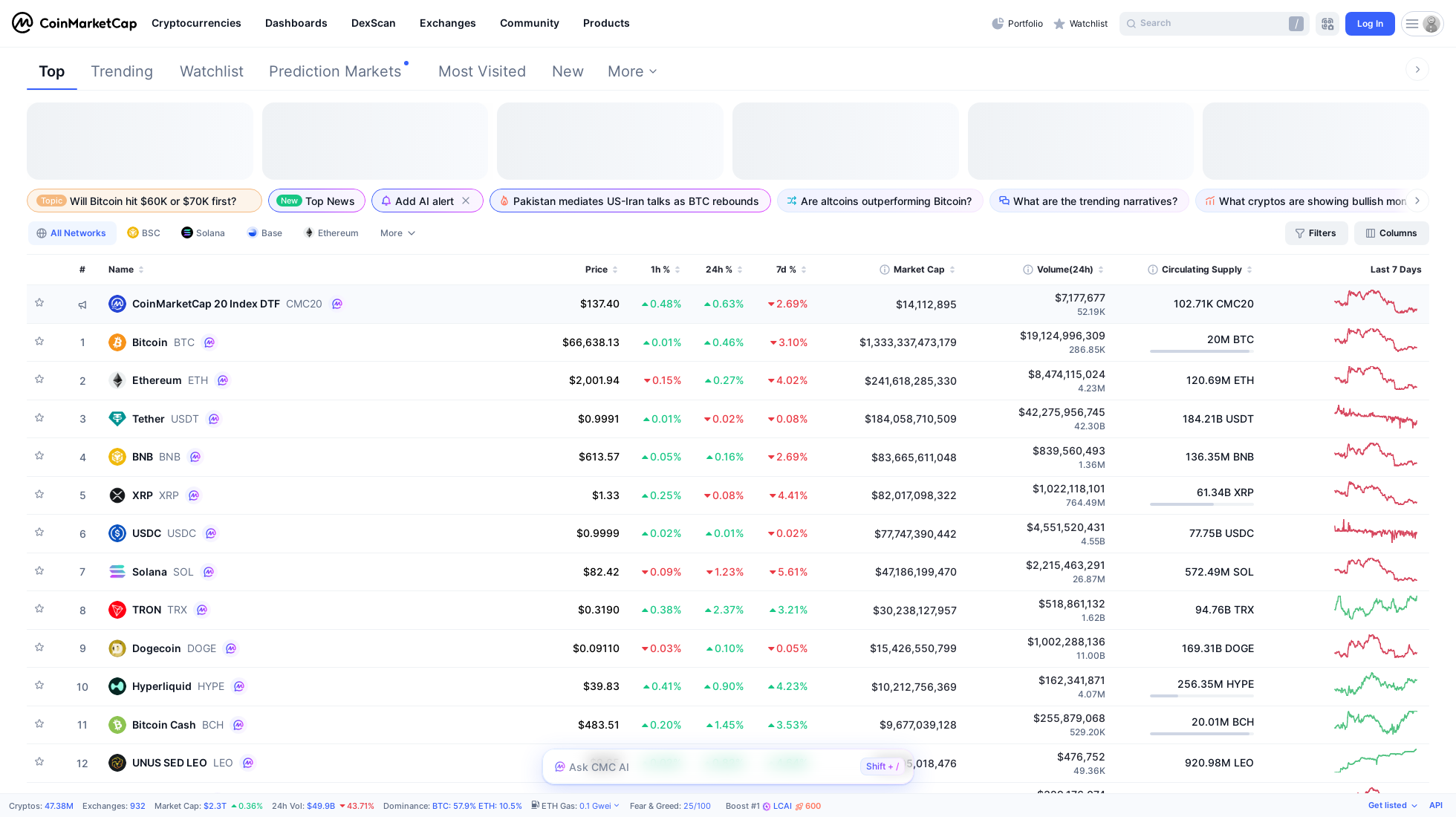Open the Watchlist star icon in the header
The image size is (1456, 817).
pyautogui.click(x=1058, y=23)
